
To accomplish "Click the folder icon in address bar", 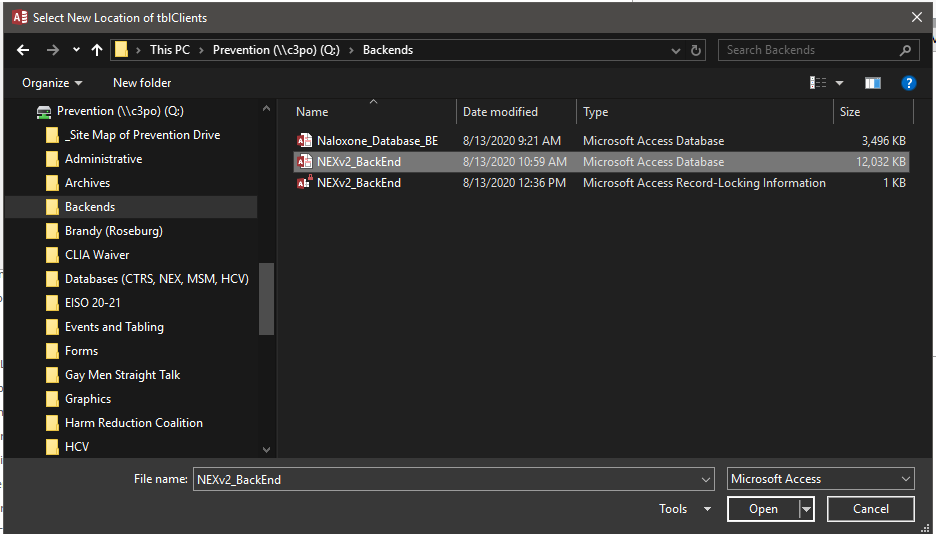I will pyautogui.click(x=121, y=50).
